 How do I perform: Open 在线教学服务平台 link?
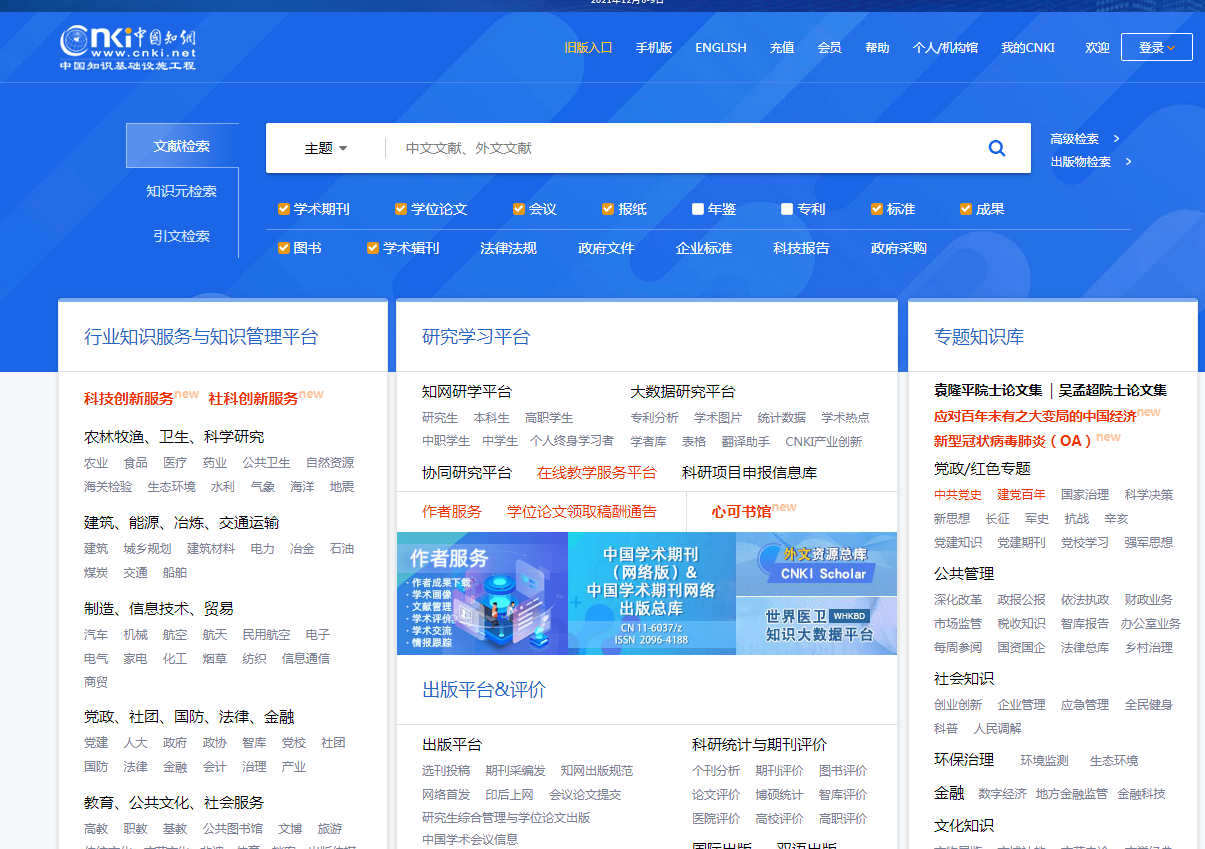tap(597, 472)
